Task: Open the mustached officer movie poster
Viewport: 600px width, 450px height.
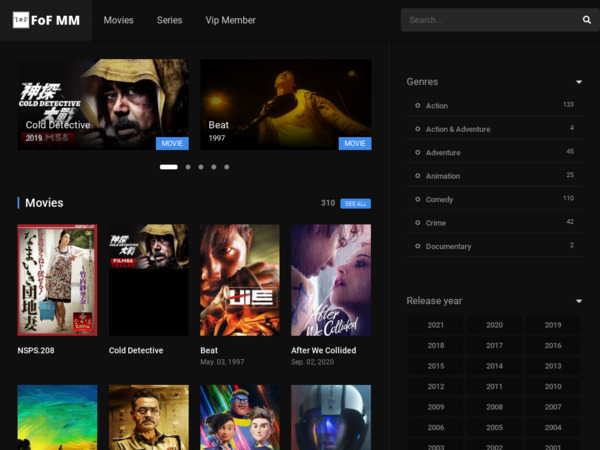Action: [x=148, y=417]
